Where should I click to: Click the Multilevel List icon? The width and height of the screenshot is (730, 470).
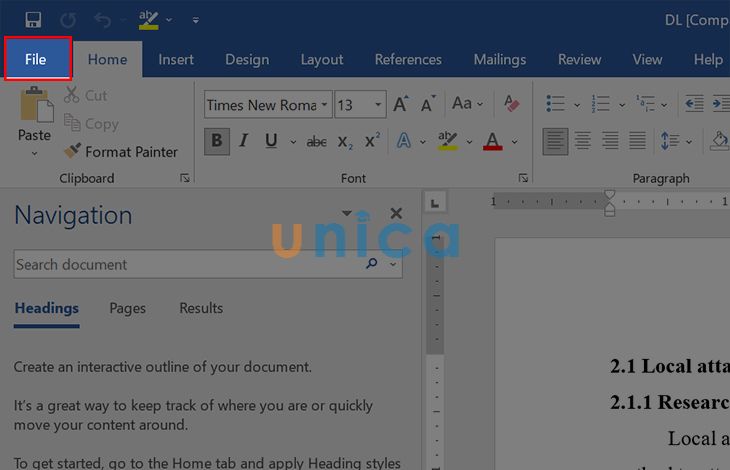tap(645, 104)
